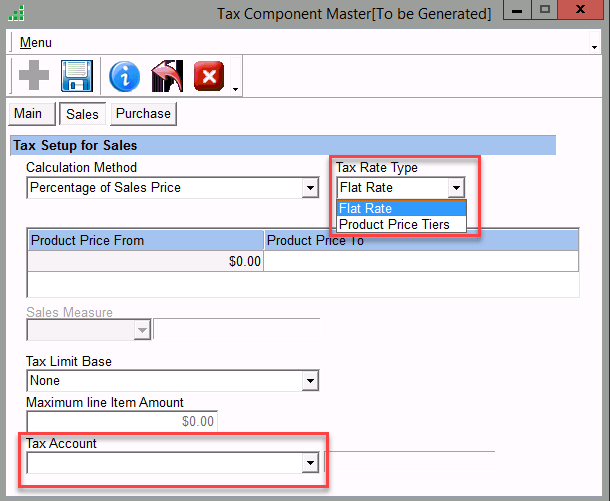Click the red arrow Undo icon
This screenshot has height=501, width=610.
point(165,76)
